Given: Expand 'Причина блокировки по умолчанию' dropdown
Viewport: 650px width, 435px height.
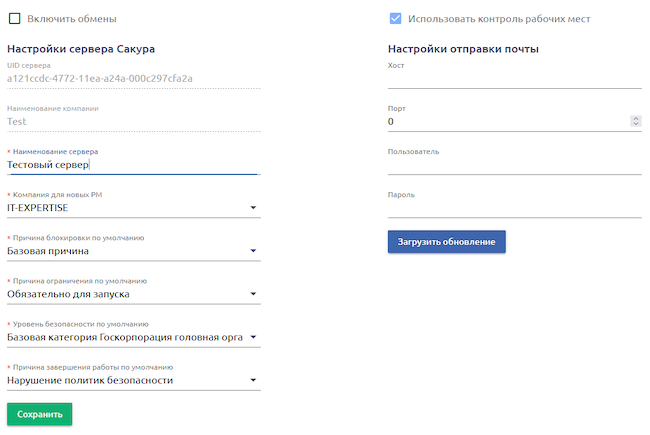Looking at the screenshot, I should pyautogui.click(x=254, y=251).
